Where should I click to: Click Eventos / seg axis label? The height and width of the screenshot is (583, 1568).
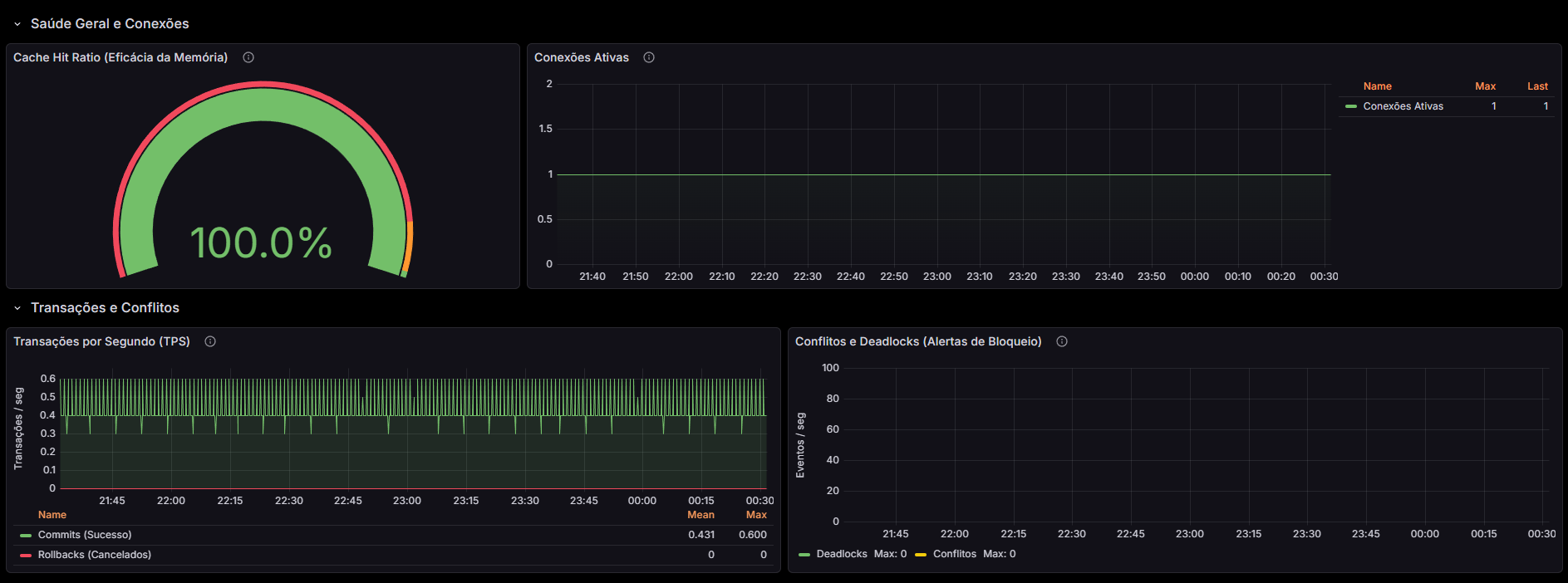pos(800,445)
